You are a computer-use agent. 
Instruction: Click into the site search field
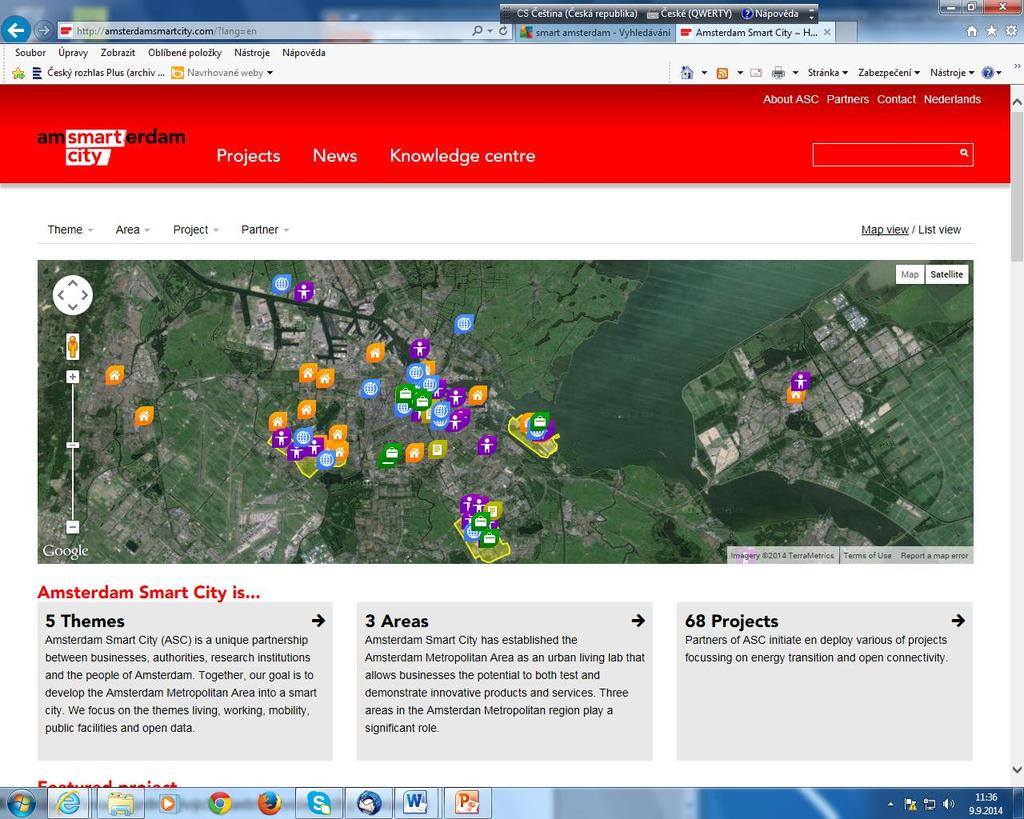[x=884, y=155]
